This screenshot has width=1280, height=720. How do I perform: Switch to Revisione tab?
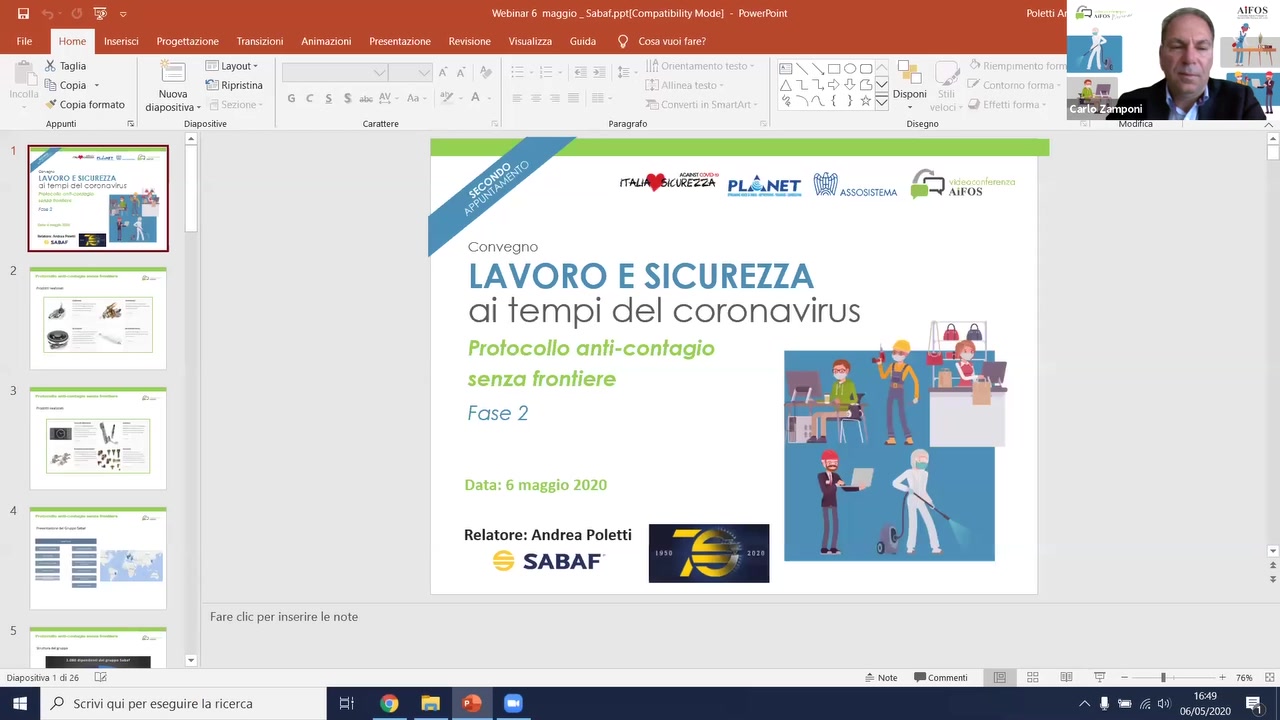469,41
